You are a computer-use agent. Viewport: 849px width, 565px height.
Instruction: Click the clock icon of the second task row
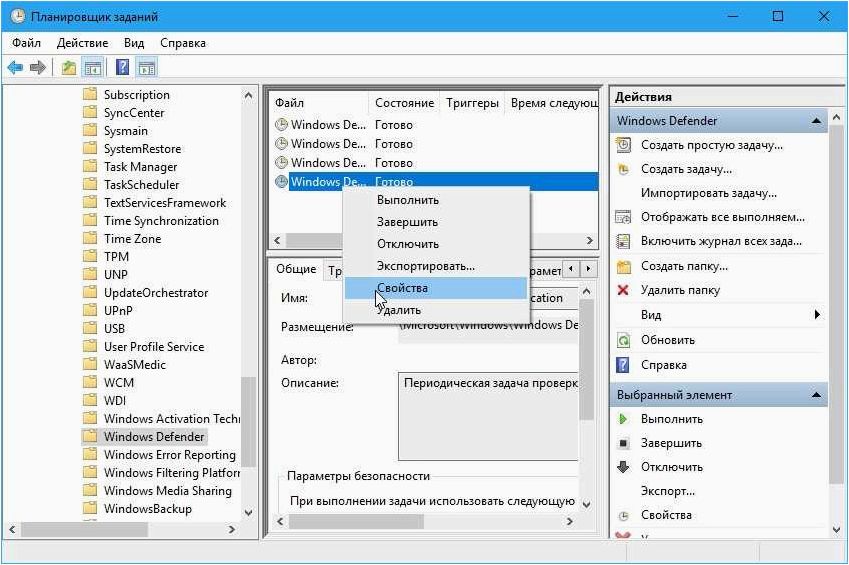[281, 144]
